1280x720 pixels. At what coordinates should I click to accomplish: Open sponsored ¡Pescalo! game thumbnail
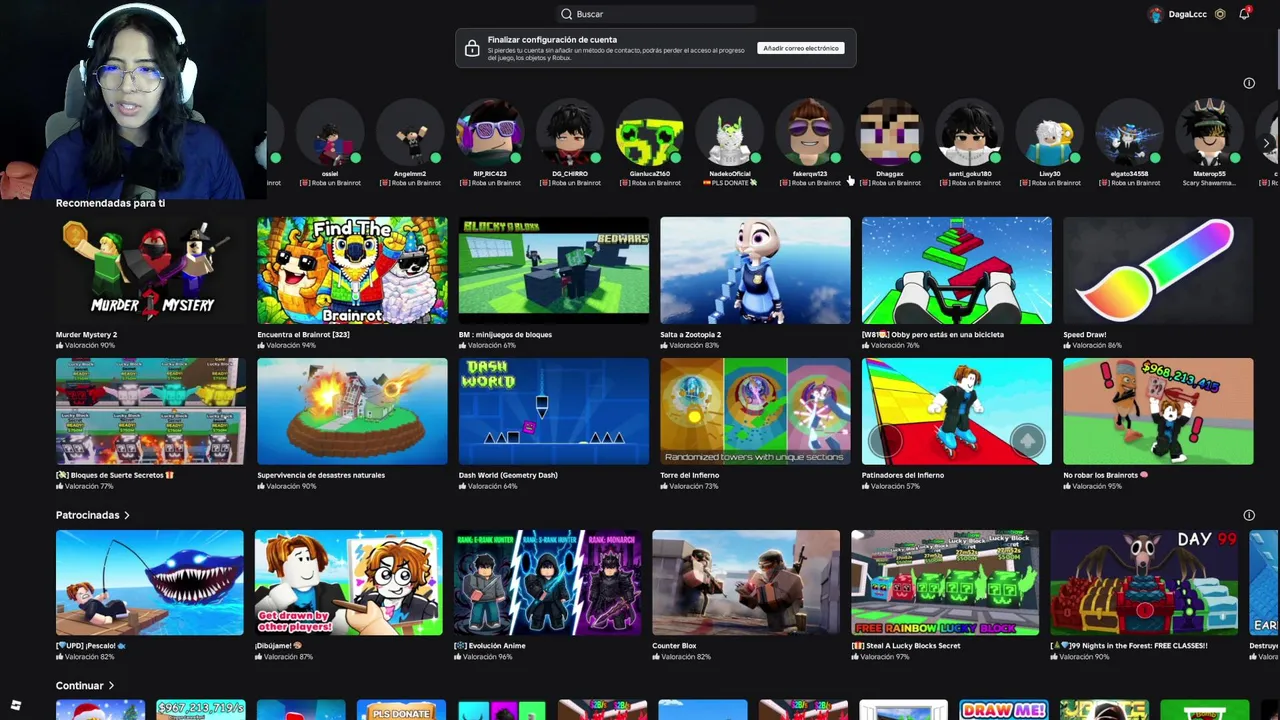150,583
